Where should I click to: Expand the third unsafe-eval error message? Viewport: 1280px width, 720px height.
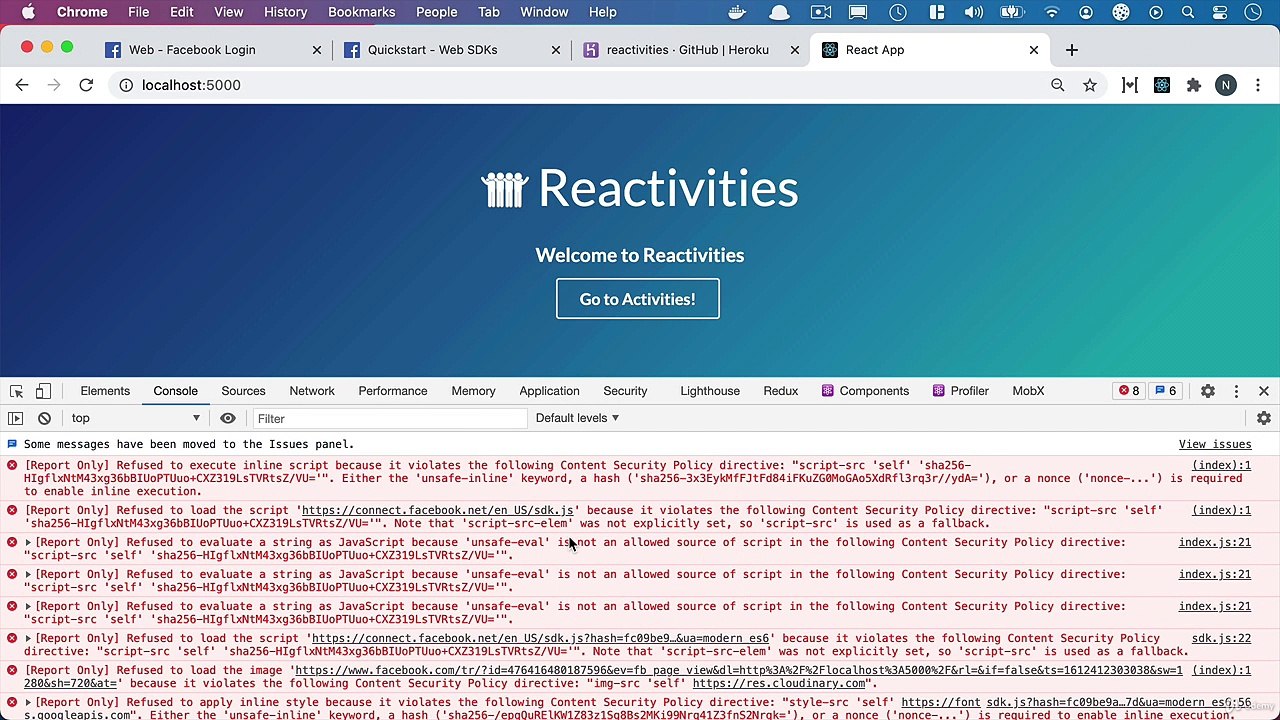[28, 607]
